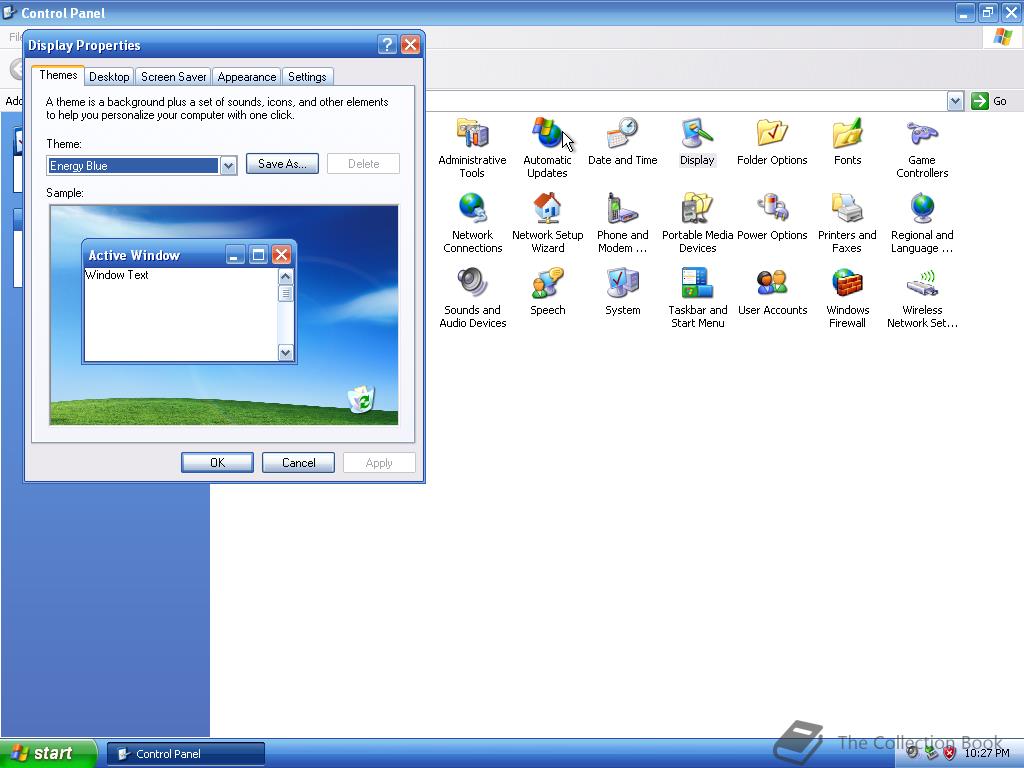Viewport: 1024px width, 768px height.
Task: Switch to the Desktop tab
Action: click(109, 76)
